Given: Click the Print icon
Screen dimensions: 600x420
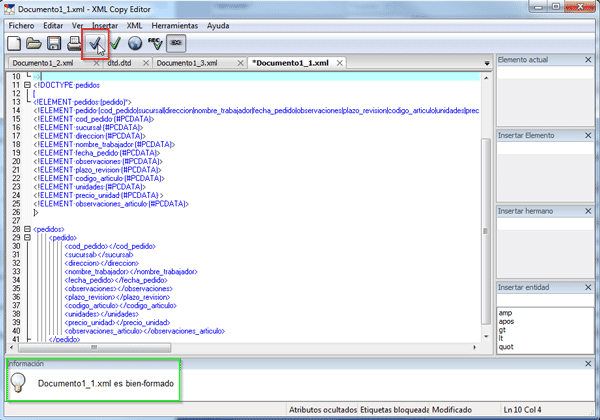Looking at the screenshot, I should [x=74, y=43].
